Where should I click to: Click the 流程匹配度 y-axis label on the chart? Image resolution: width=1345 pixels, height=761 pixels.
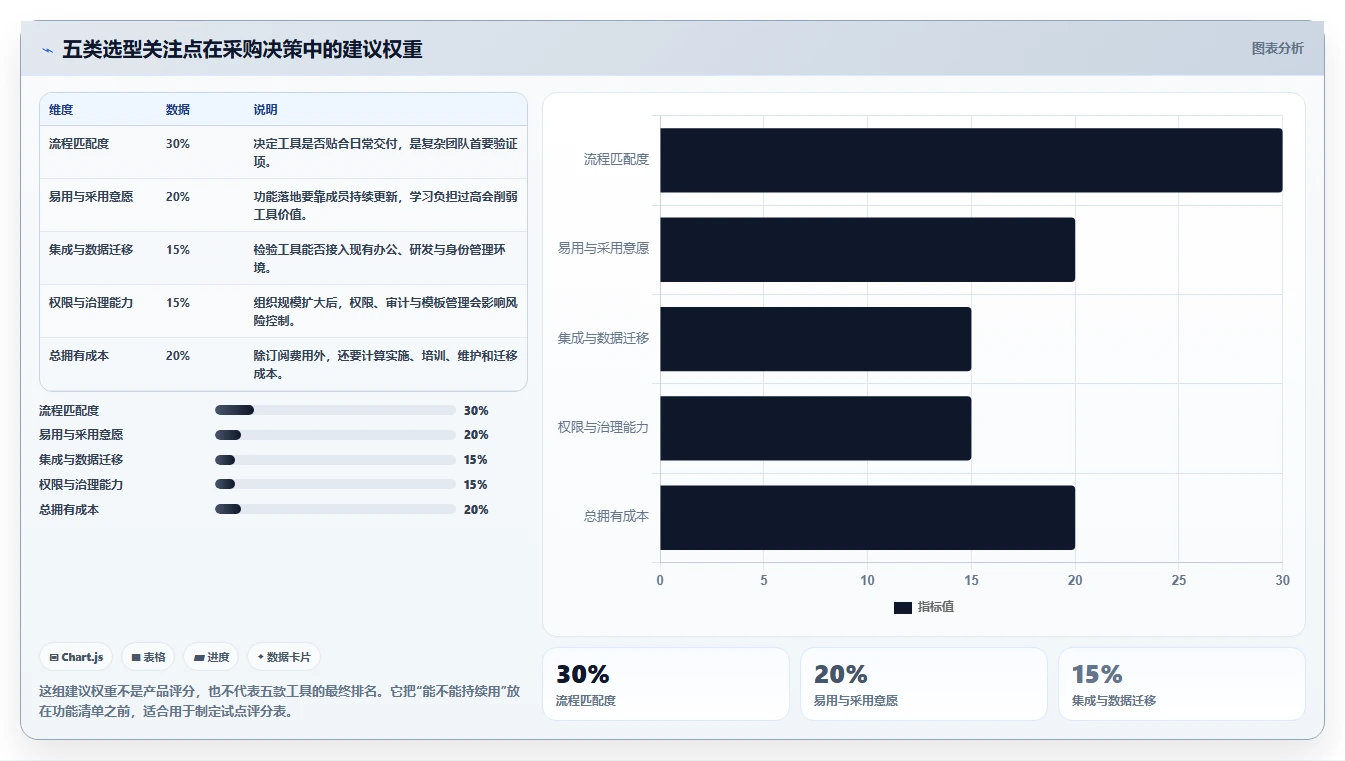[616, 160]
